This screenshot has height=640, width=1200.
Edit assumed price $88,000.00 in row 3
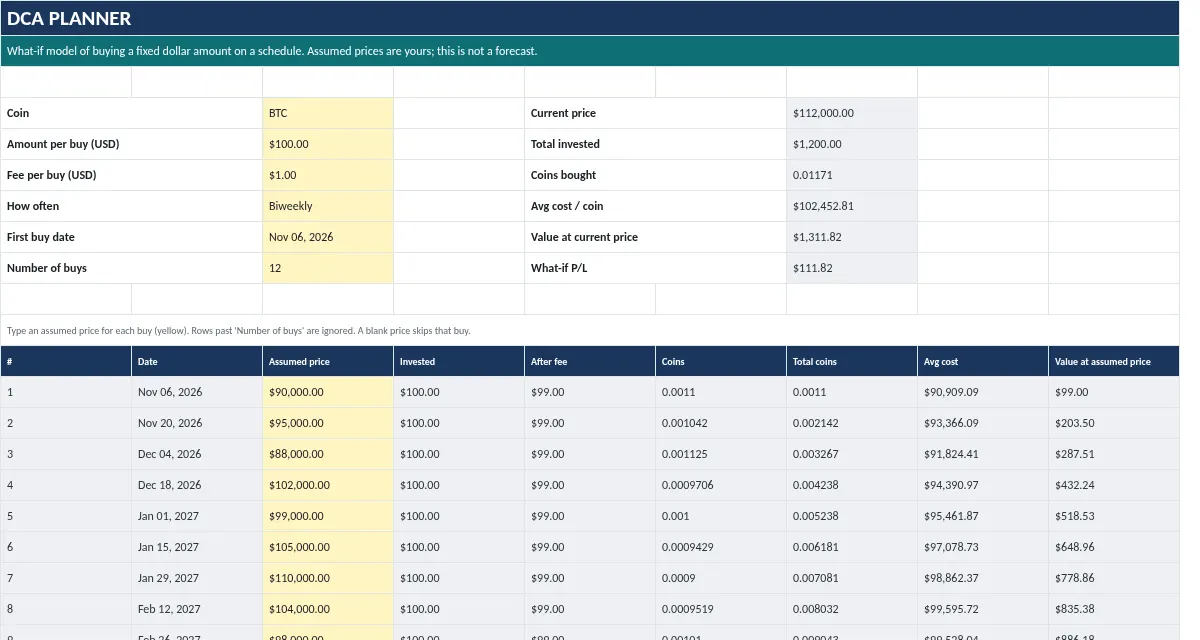coord(328,454)
